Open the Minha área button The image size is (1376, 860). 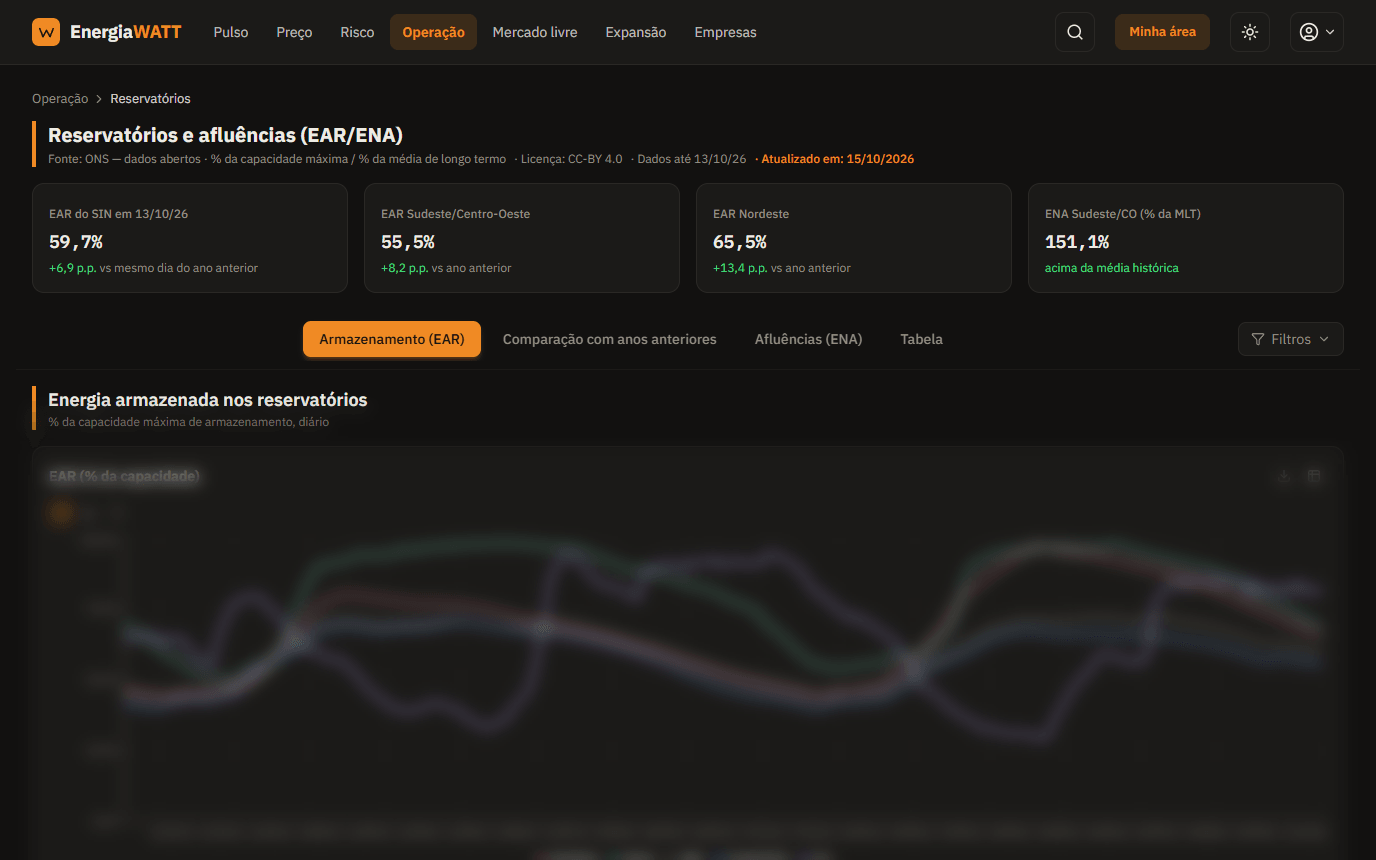(1162, 32)
